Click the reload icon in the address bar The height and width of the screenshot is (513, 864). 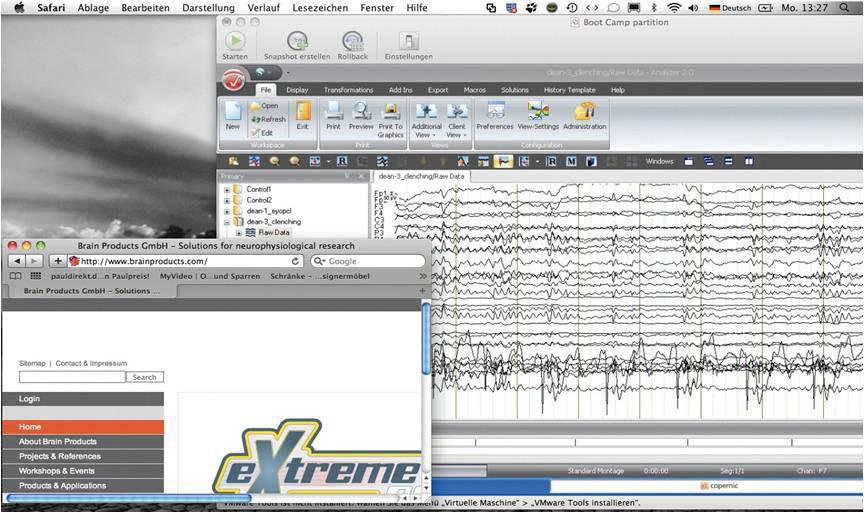coord(295,261)
